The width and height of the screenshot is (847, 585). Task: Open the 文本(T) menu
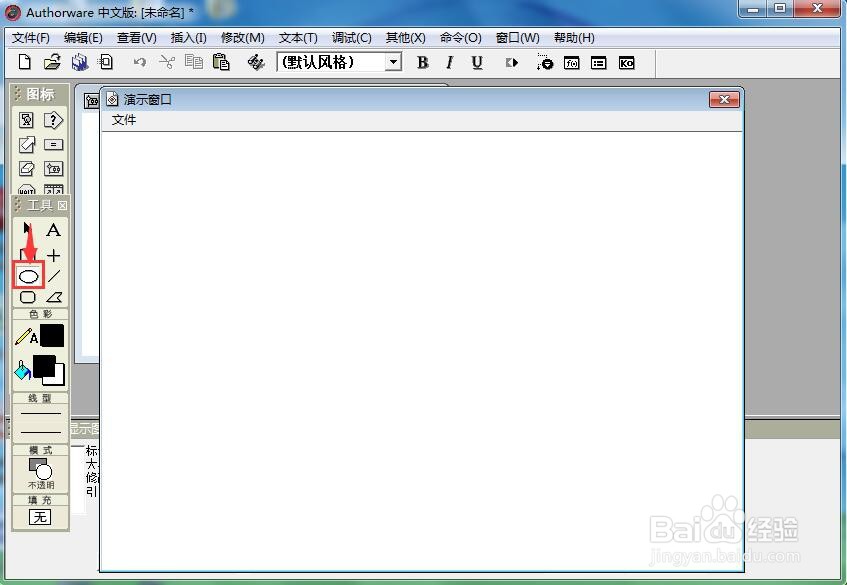point(298,38)
